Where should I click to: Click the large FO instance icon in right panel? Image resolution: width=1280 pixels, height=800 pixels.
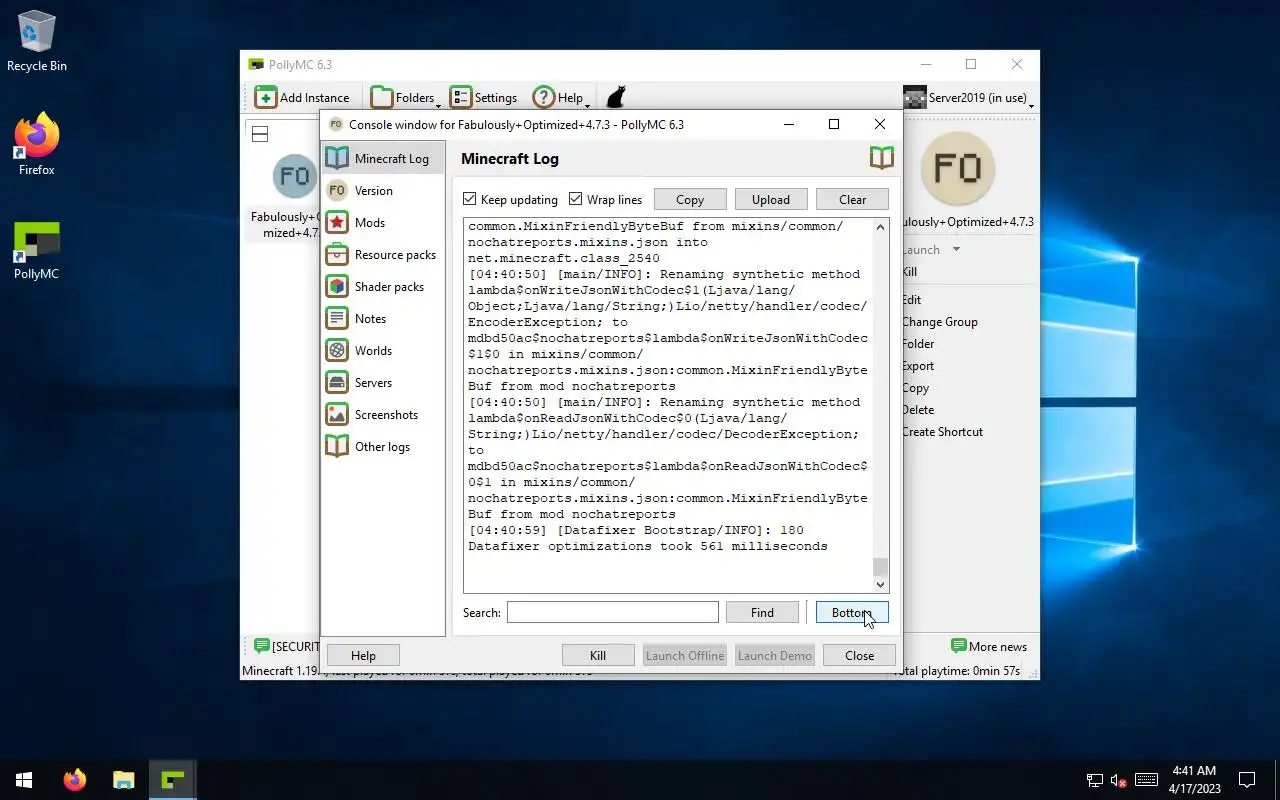pyautogui.click(x=957, y=168)
